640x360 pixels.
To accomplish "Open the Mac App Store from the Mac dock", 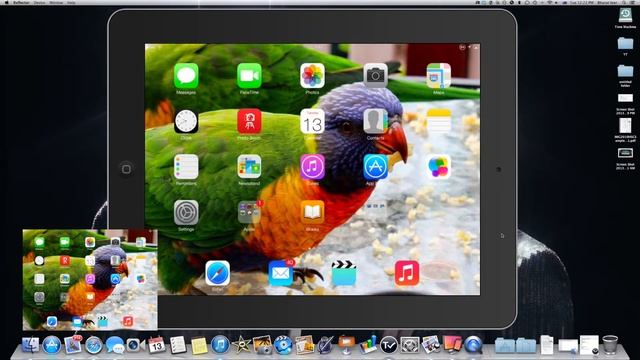I will pyautogui.click(x=52, y=345).
